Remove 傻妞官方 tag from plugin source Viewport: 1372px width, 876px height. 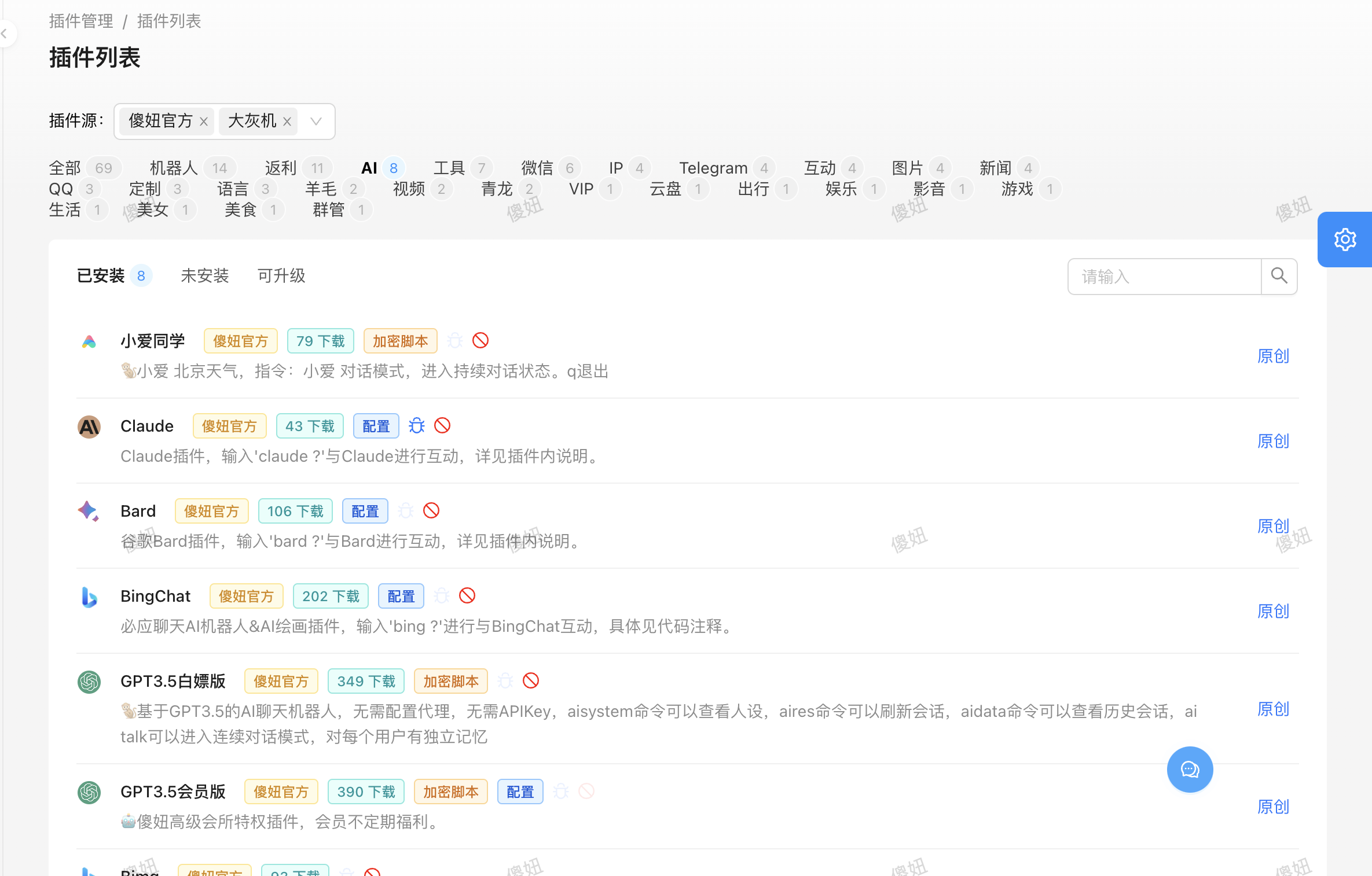pos(204,122)
